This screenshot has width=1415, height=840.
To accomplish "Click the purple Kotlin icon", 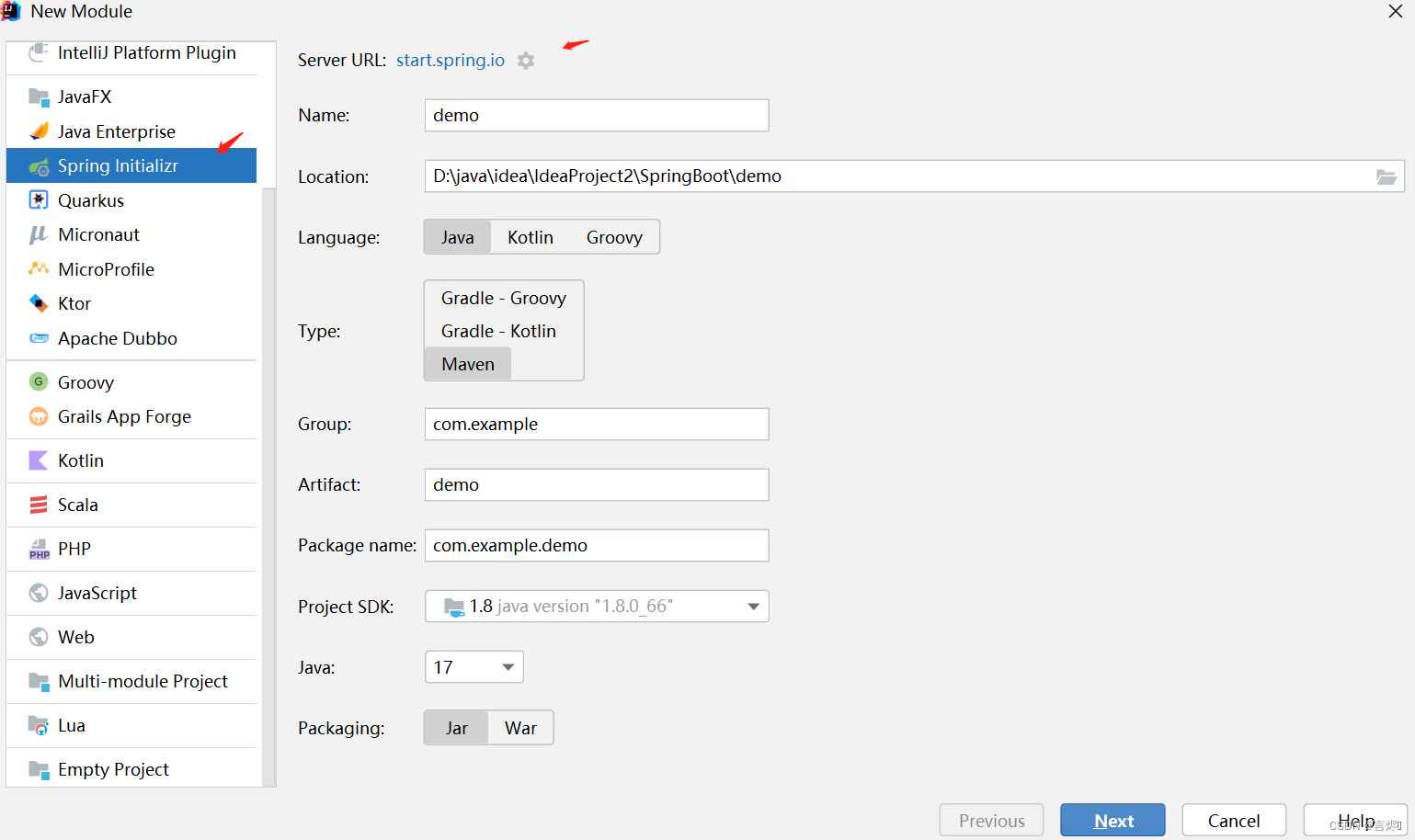I will click(x=39, y=460).
